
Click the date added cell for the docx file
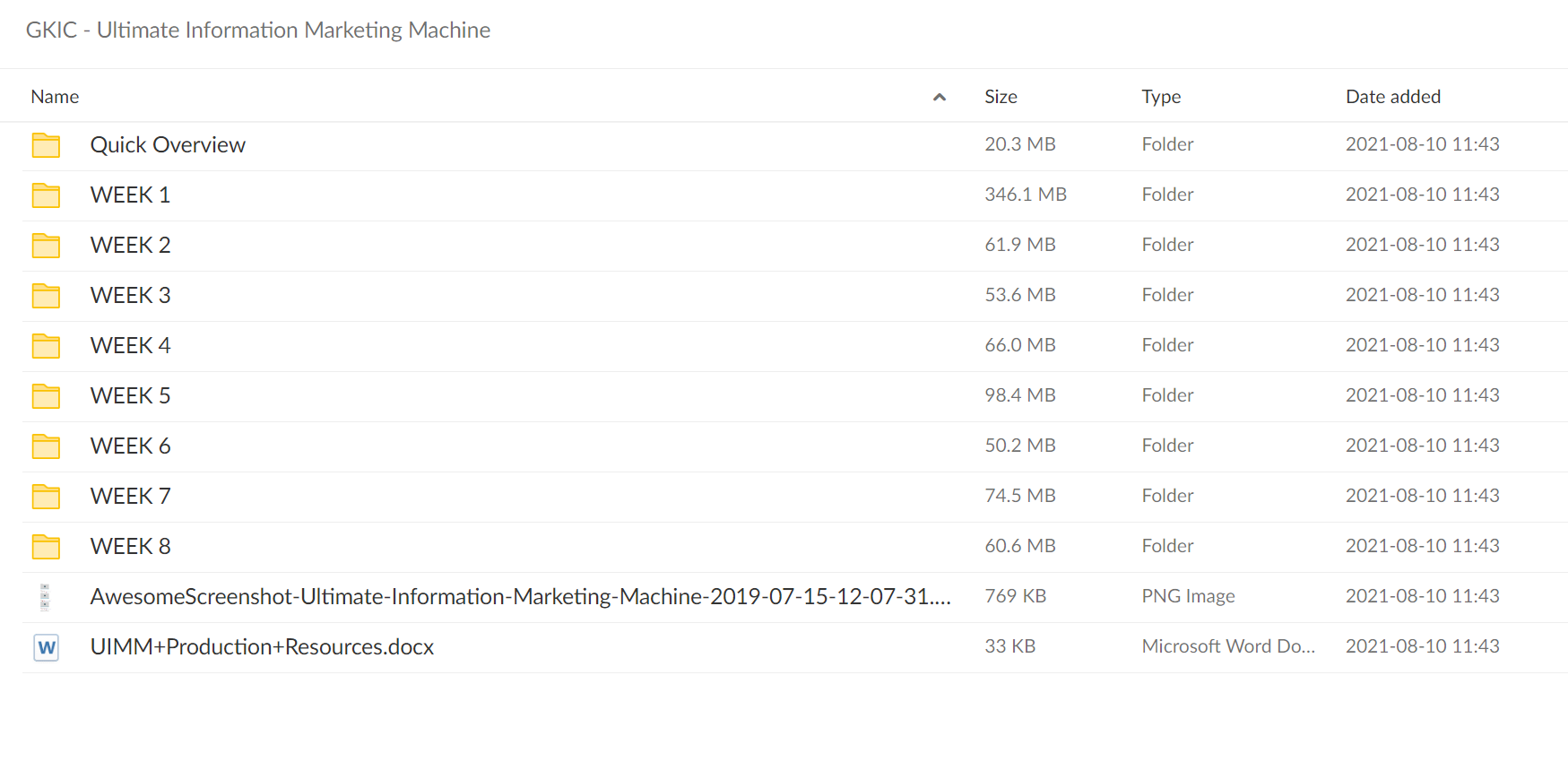1423,646
